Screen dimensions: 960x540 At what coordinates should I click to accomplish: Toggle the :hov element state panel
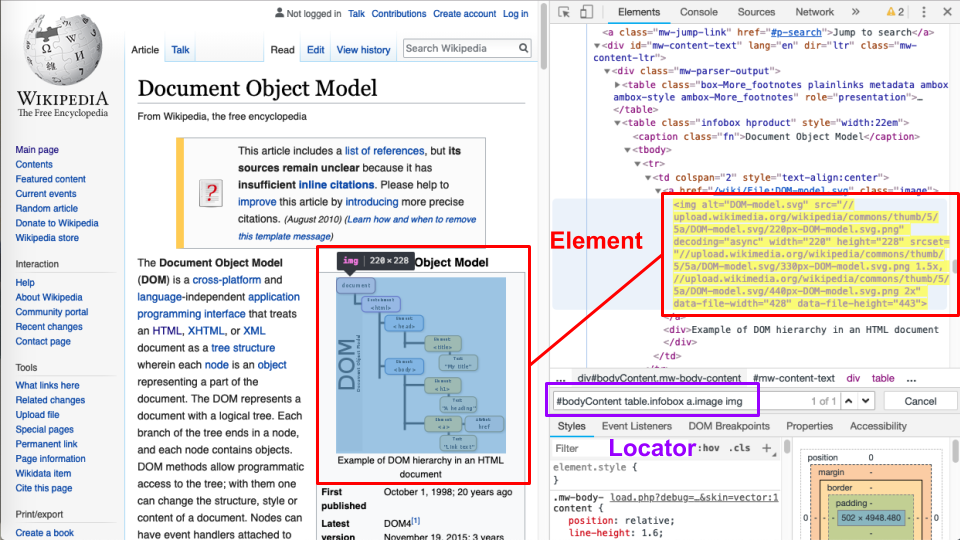(x=710, y=448)
